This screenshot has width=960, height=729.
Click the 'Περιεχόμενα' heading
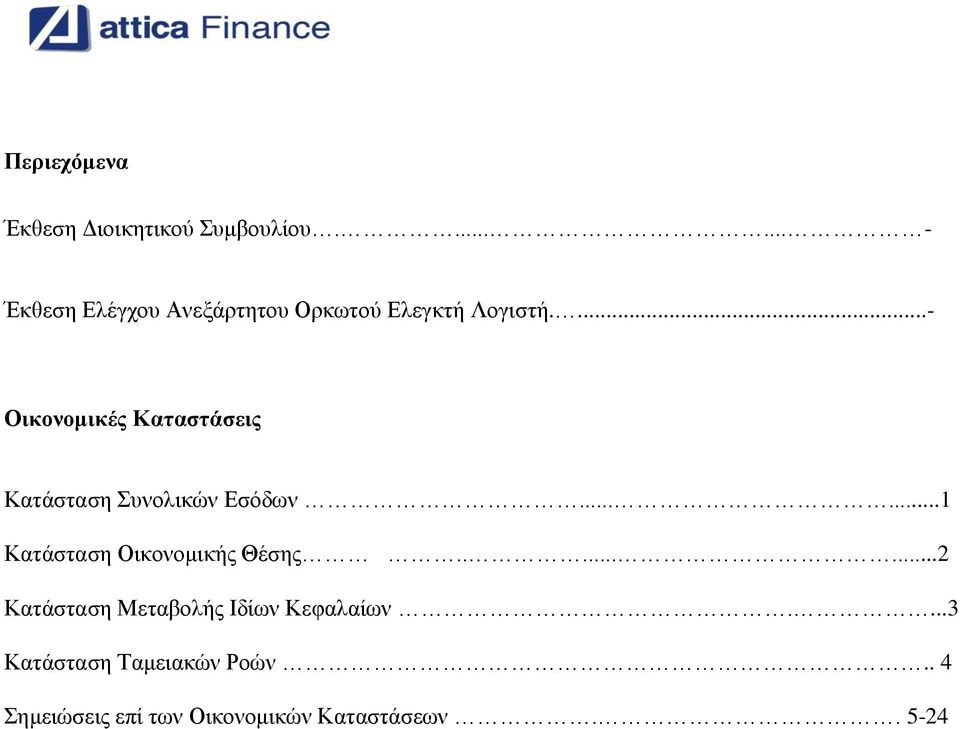coord(66,163)
